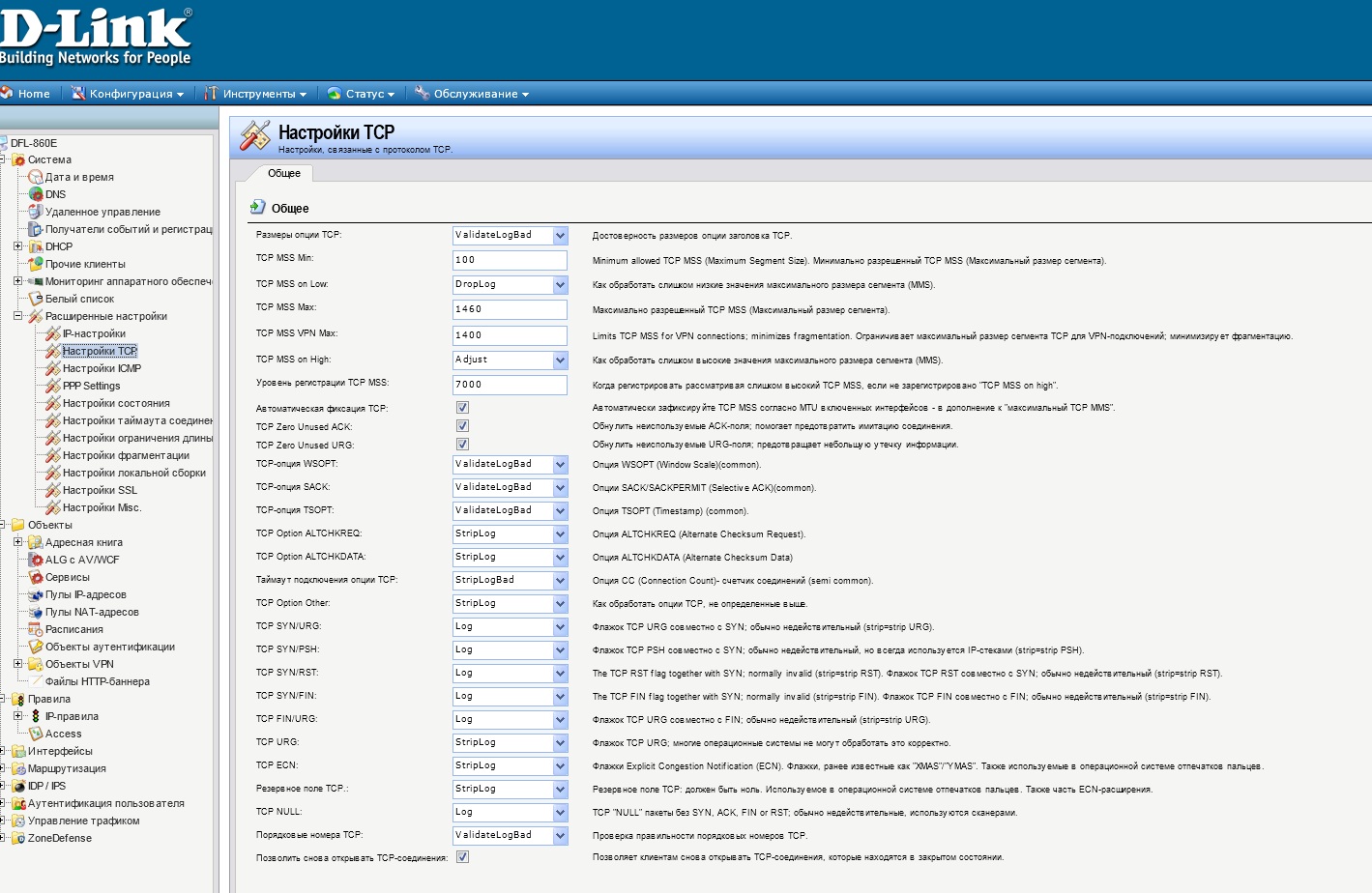Click the ZoneDefense folder icon

18,838
